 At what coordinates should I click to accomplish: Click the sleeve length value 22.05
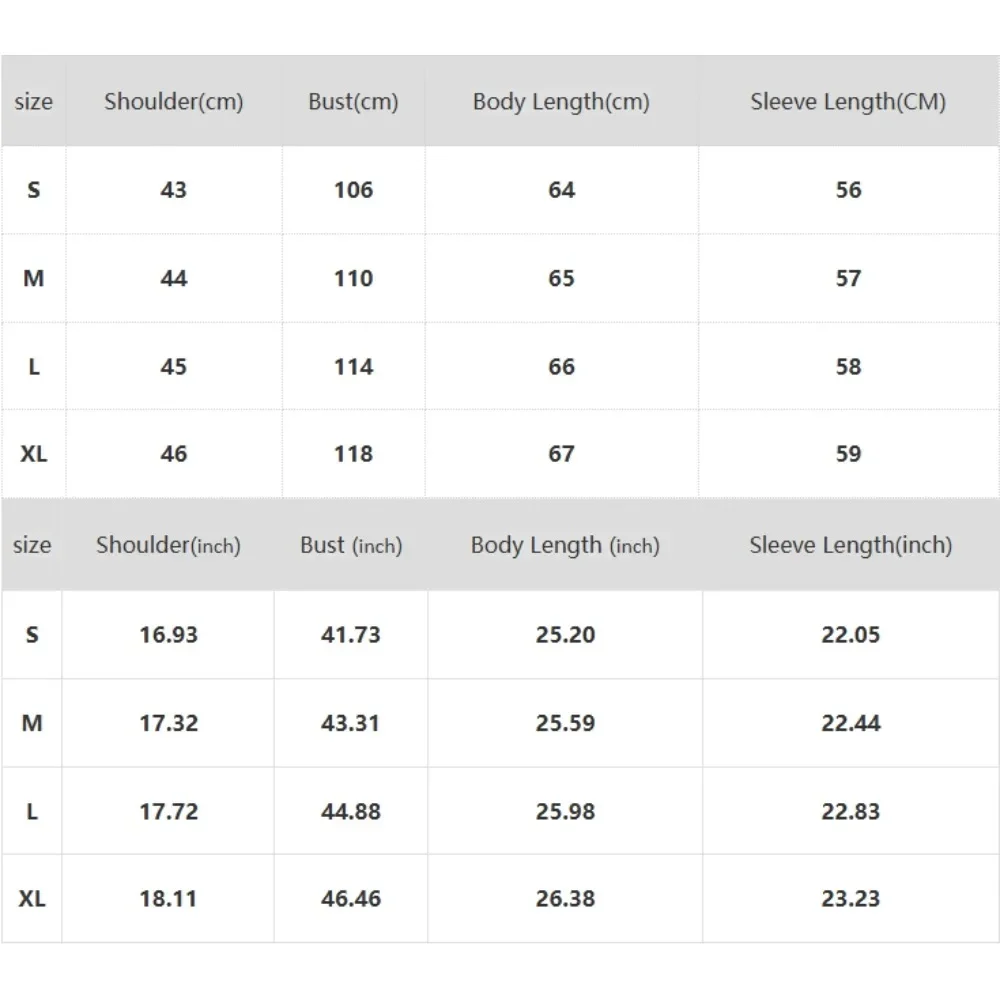(851, 634)
